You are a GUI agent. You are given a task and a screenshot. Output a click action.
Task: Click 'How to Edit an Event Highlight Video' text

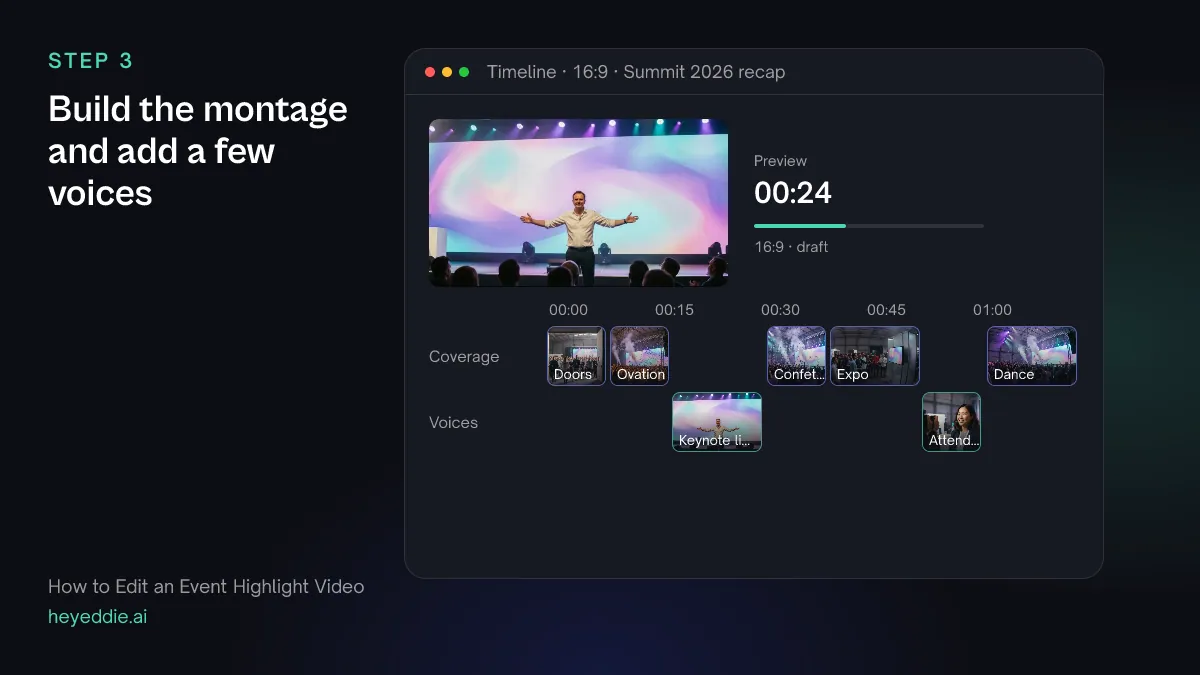click(206, 587)
